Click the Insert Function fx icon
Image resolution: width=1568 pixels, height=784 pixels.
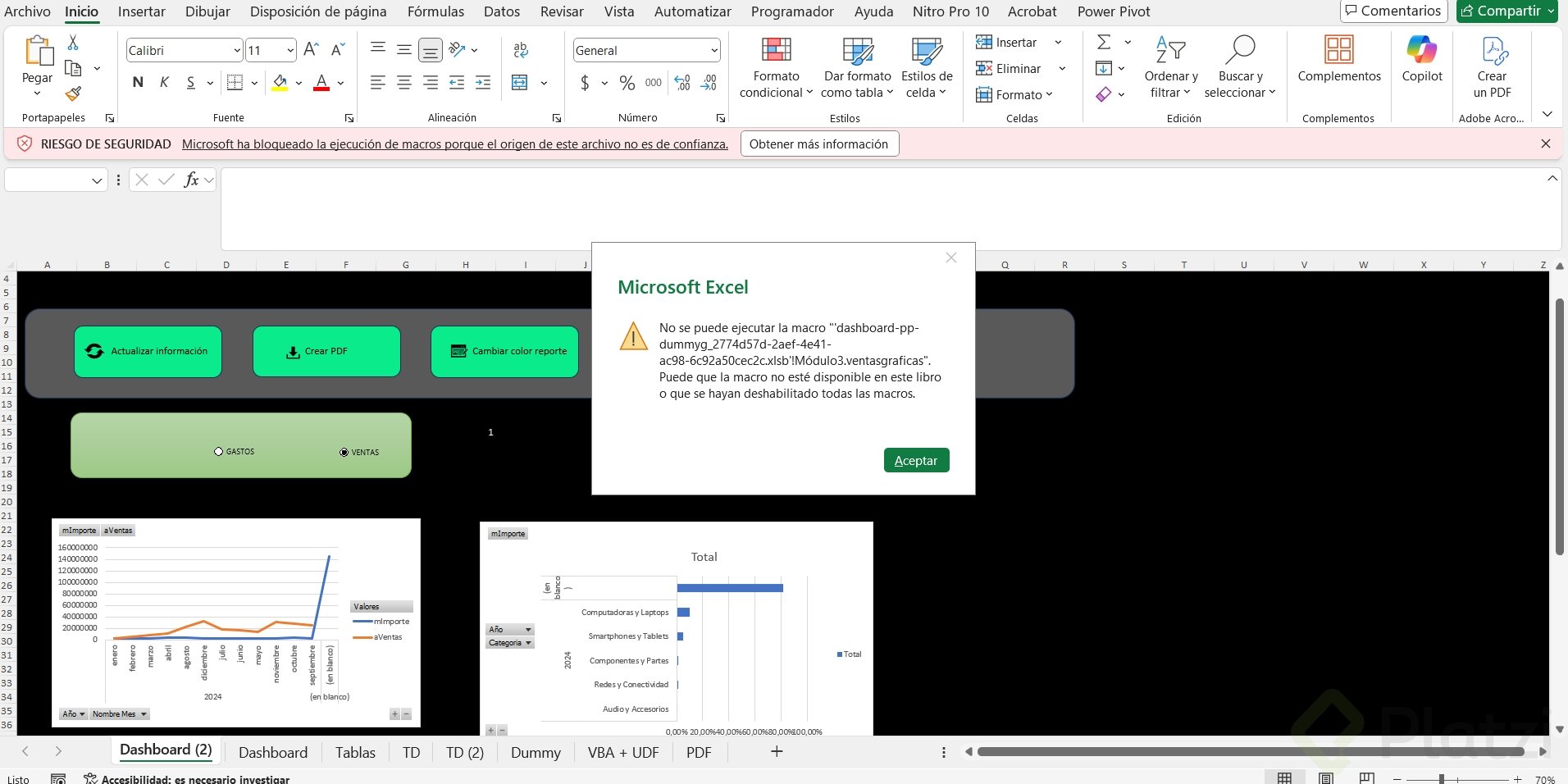point(191,180)
